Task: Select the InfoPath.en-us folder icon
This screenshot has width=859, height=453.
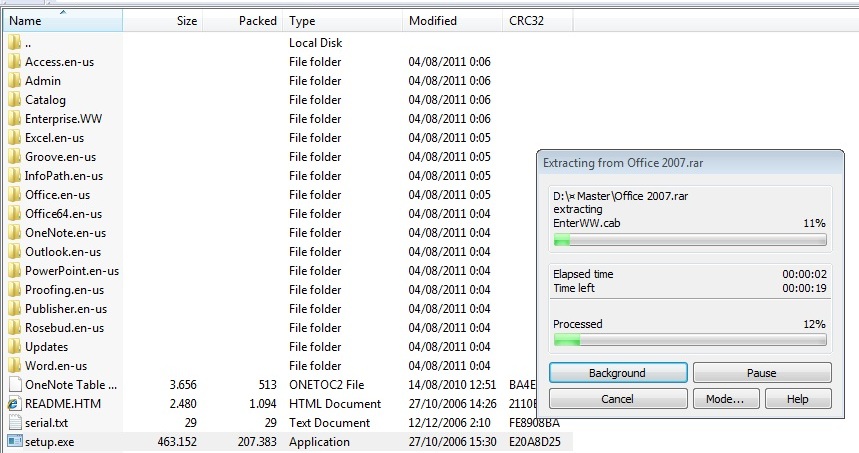Action: [15, 176]
